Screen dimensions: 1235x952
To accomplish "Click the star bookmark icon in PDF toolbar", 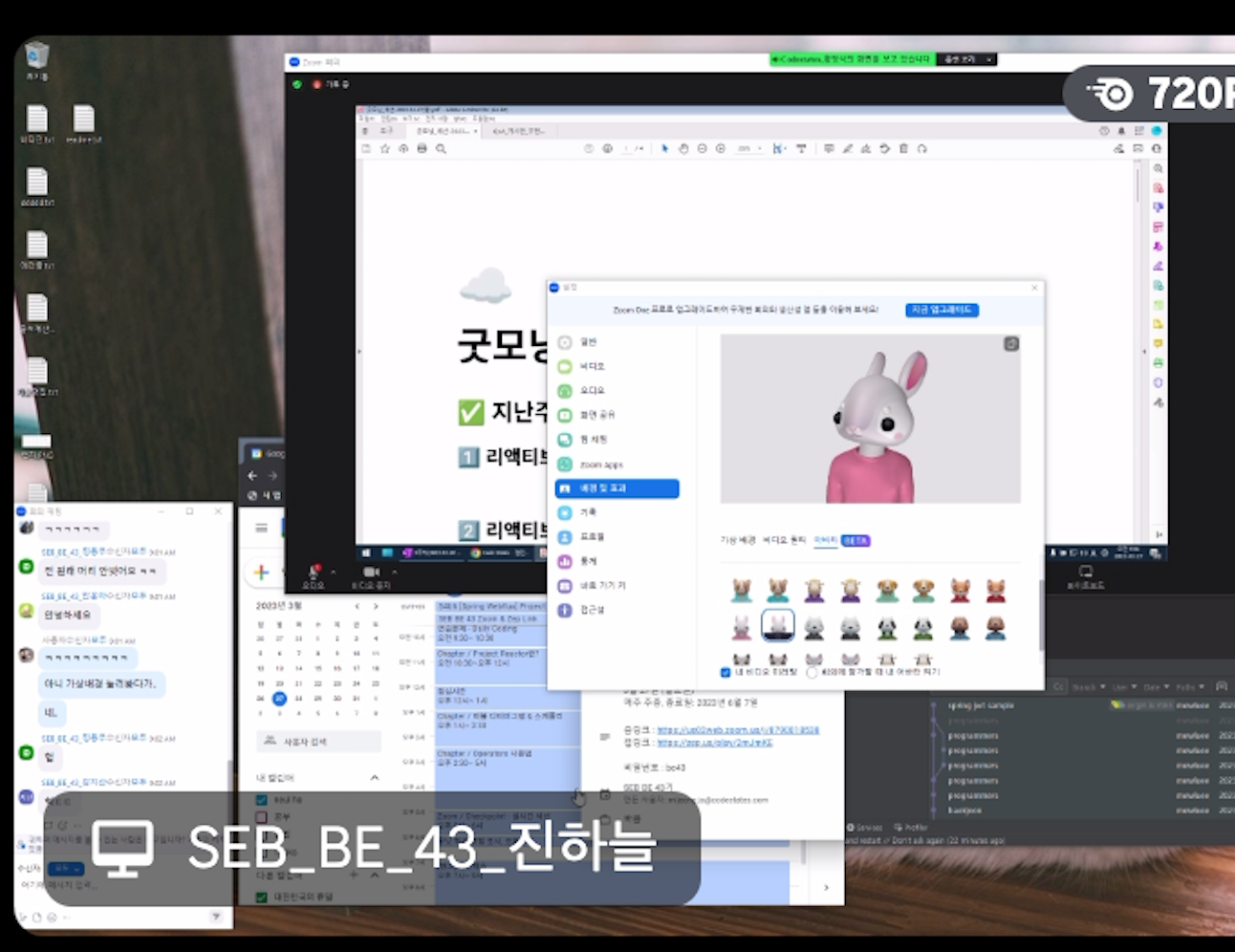I will coord(385,149).
